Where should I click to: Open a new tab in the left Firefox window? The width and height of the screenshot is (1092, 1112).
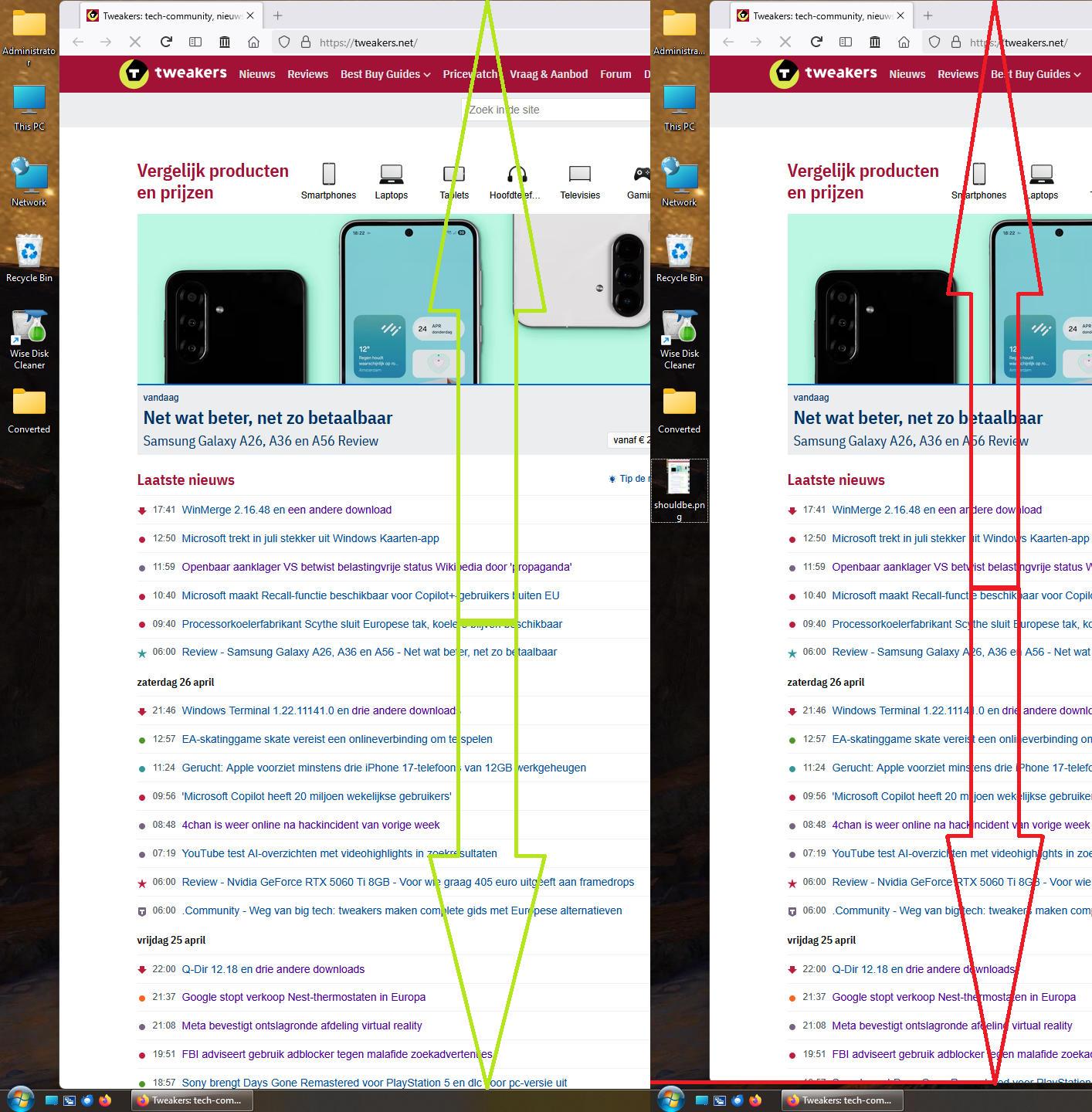tap(278, 15)
